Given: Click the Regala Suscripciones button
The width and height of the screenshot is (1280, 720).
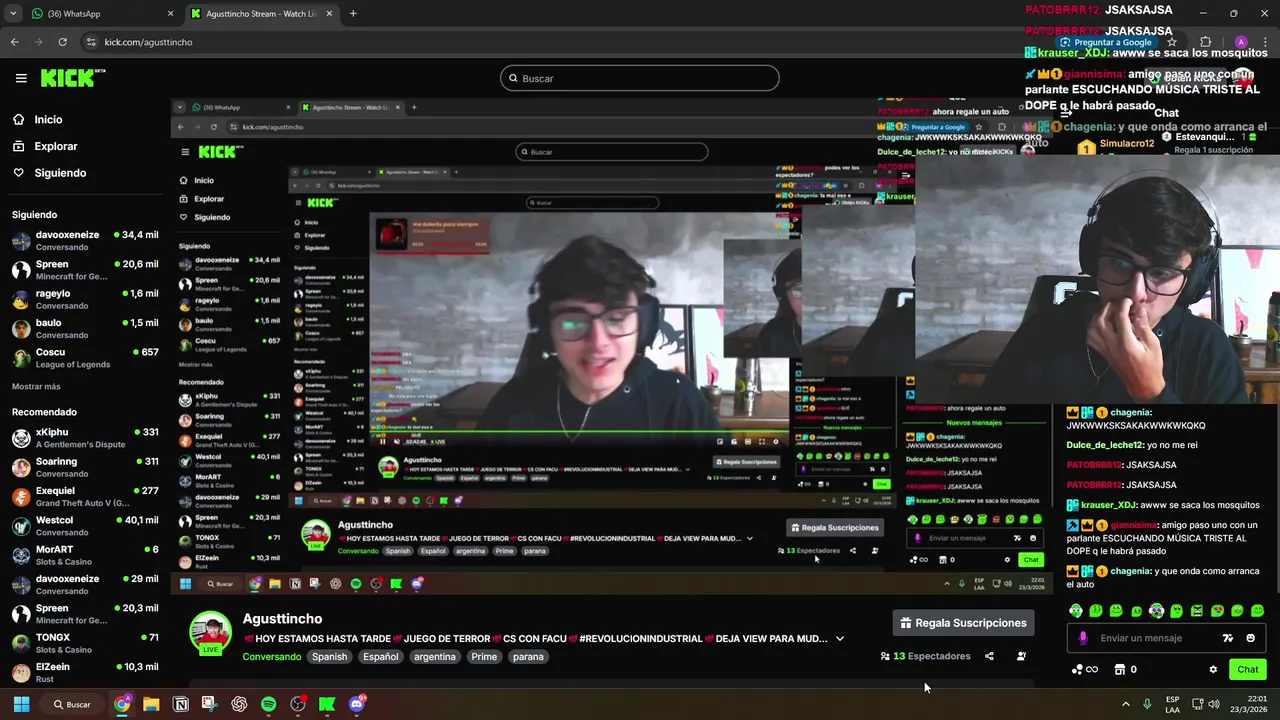Looking at the screenshot, I should click(963, 623).
